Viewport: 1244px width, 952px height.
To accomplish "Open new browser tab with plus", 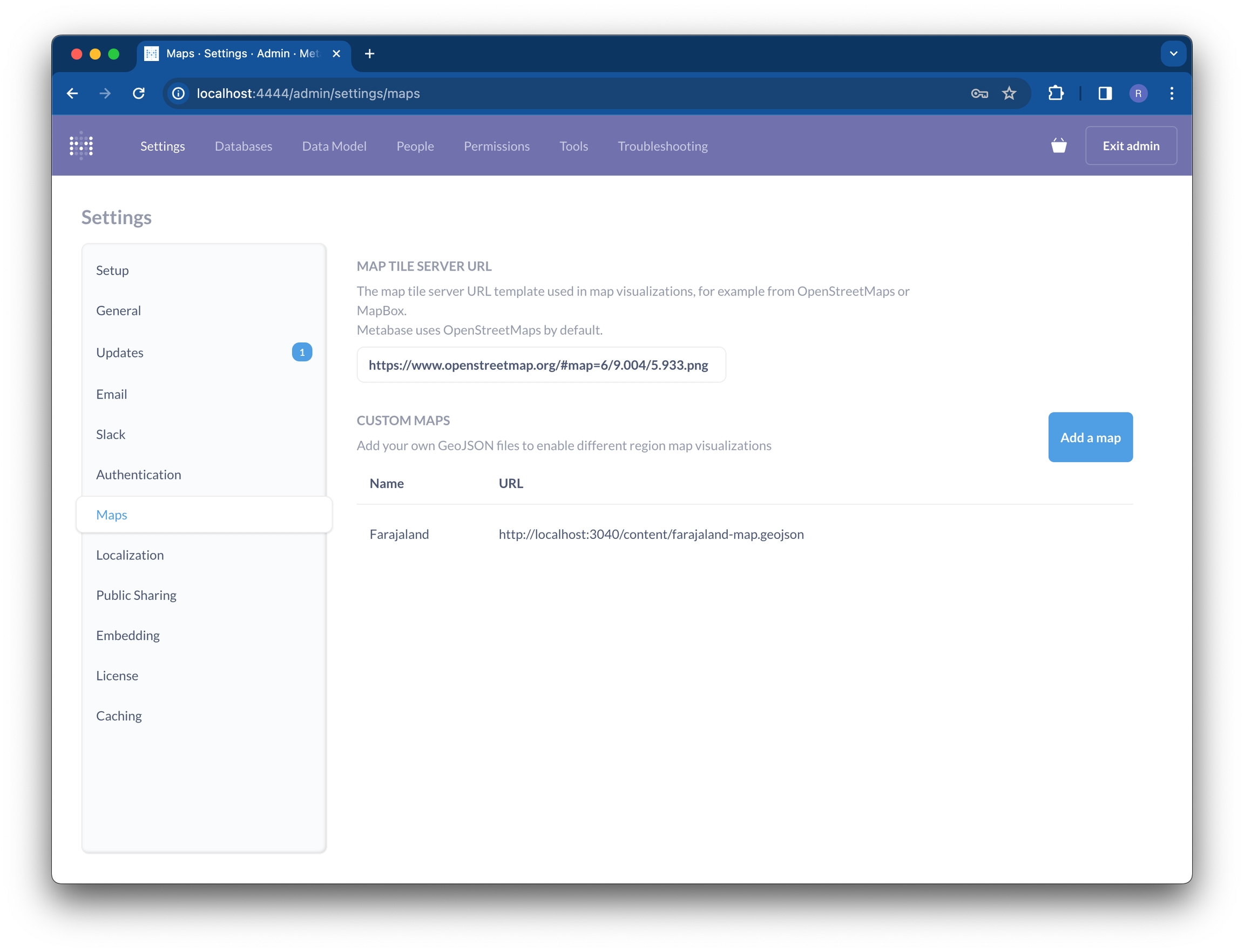I will click(369, 54).
